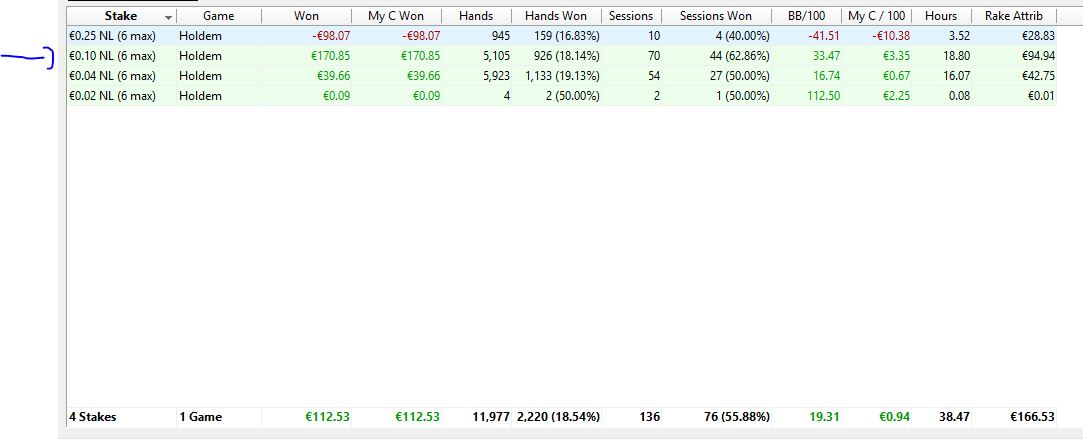
Task: Click the 18.80 hours cell
Action: [x=955, y=56]
